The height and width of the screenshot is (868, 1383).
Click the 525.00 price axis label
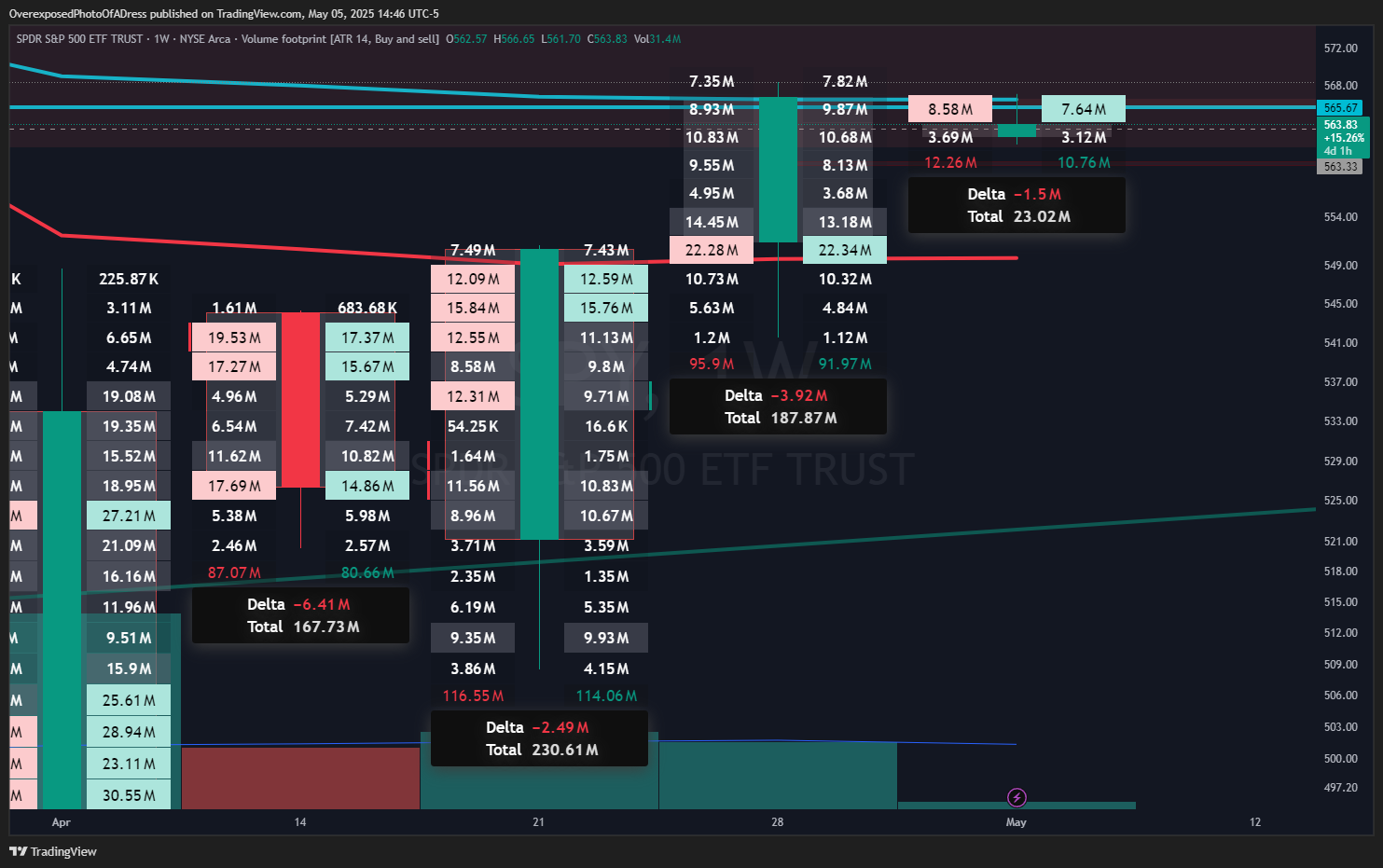1341,501
